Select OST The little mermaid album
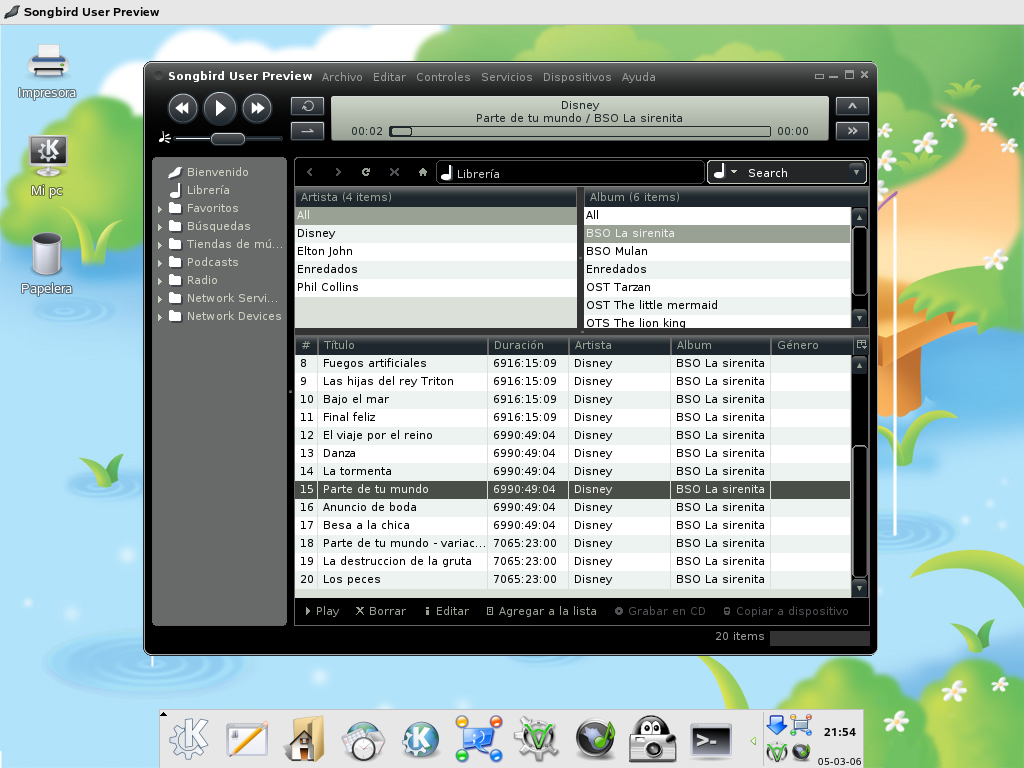1024x768 pixels. tap(717, 305)
